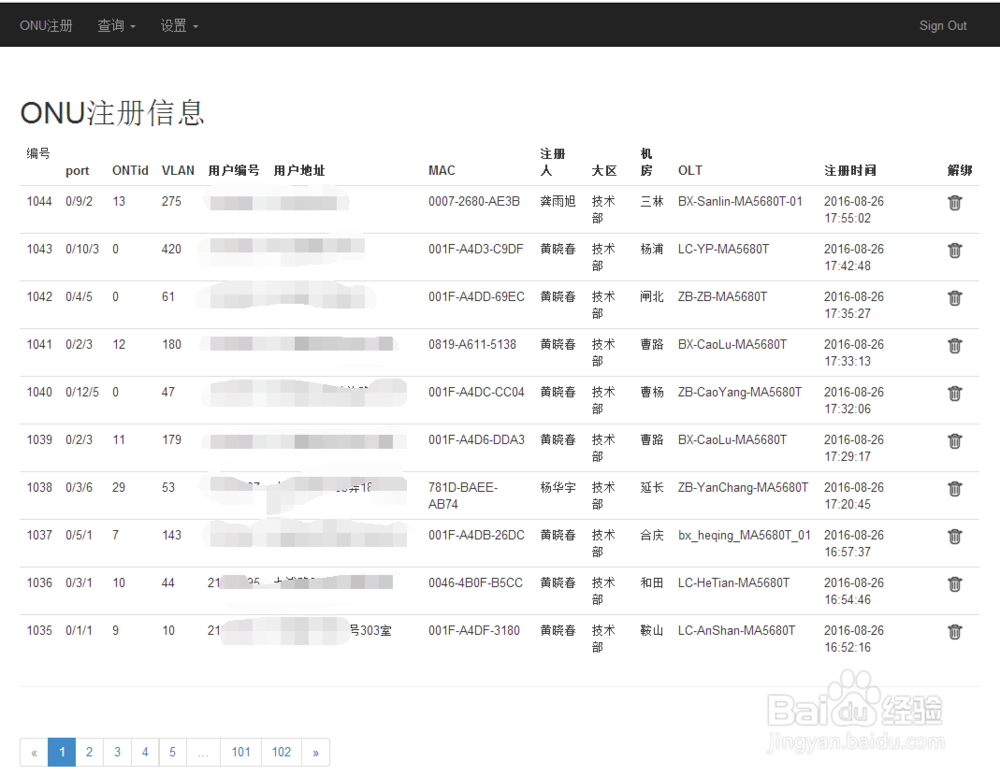This screenshot has height=776, width=1000.
Task: Delete record 1044 using its trash icon
Action: pos(955,203)
